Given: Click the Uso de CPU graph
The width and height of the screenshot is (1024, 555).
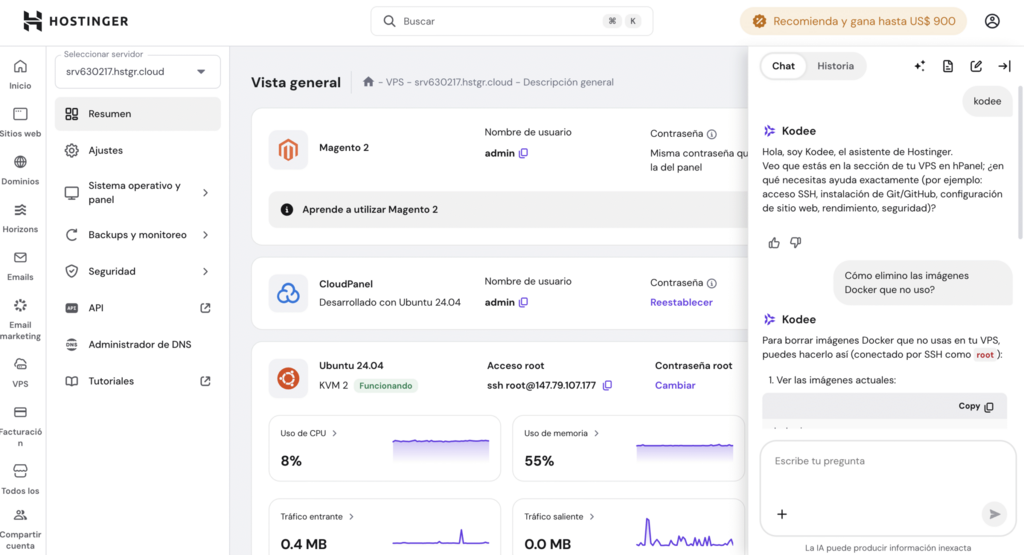Looking at the screenshot, I should coord(441,451).
